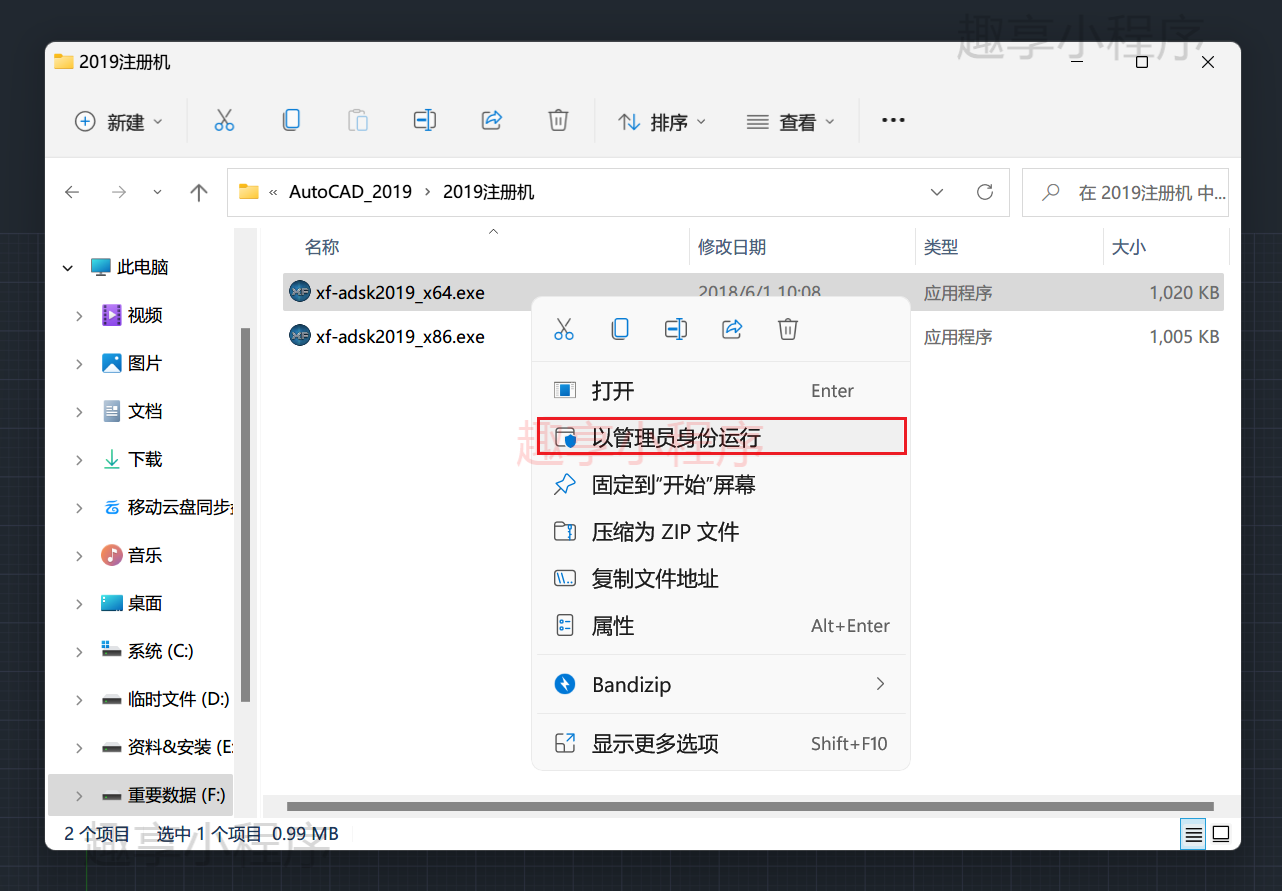1282x891 pixels.
Task: Click the Cut icon in the context menu
Action: pyautogui.click(x=564, y=329)
